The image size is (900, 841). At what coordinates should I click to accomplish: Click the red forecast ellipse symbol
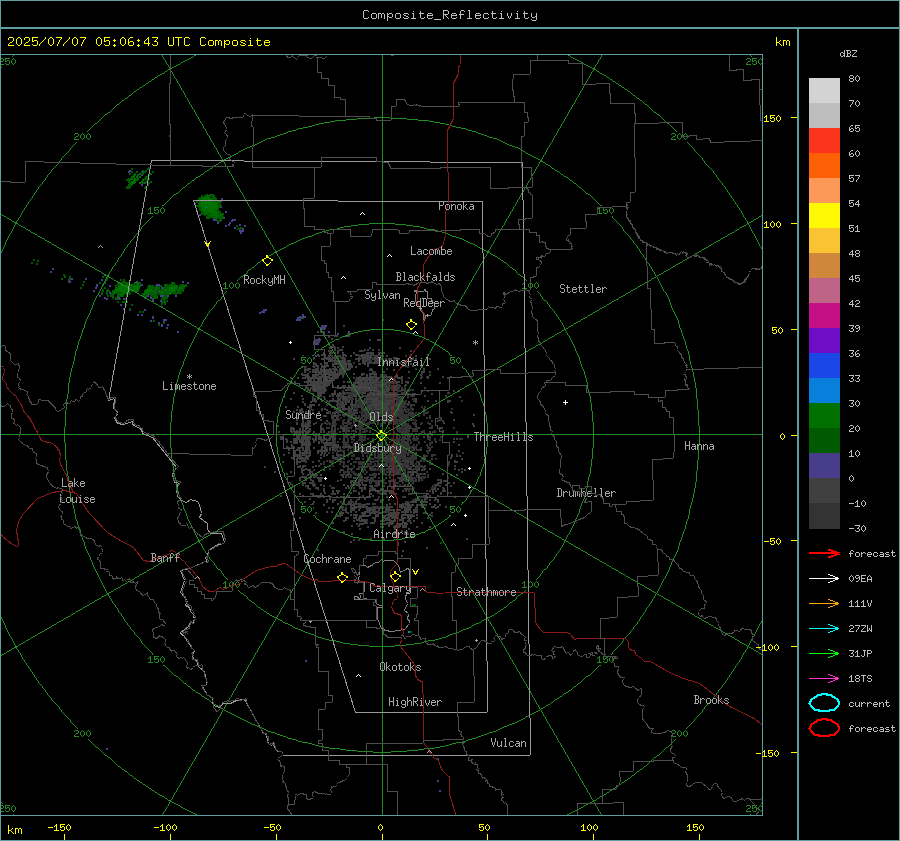(824, 728)
